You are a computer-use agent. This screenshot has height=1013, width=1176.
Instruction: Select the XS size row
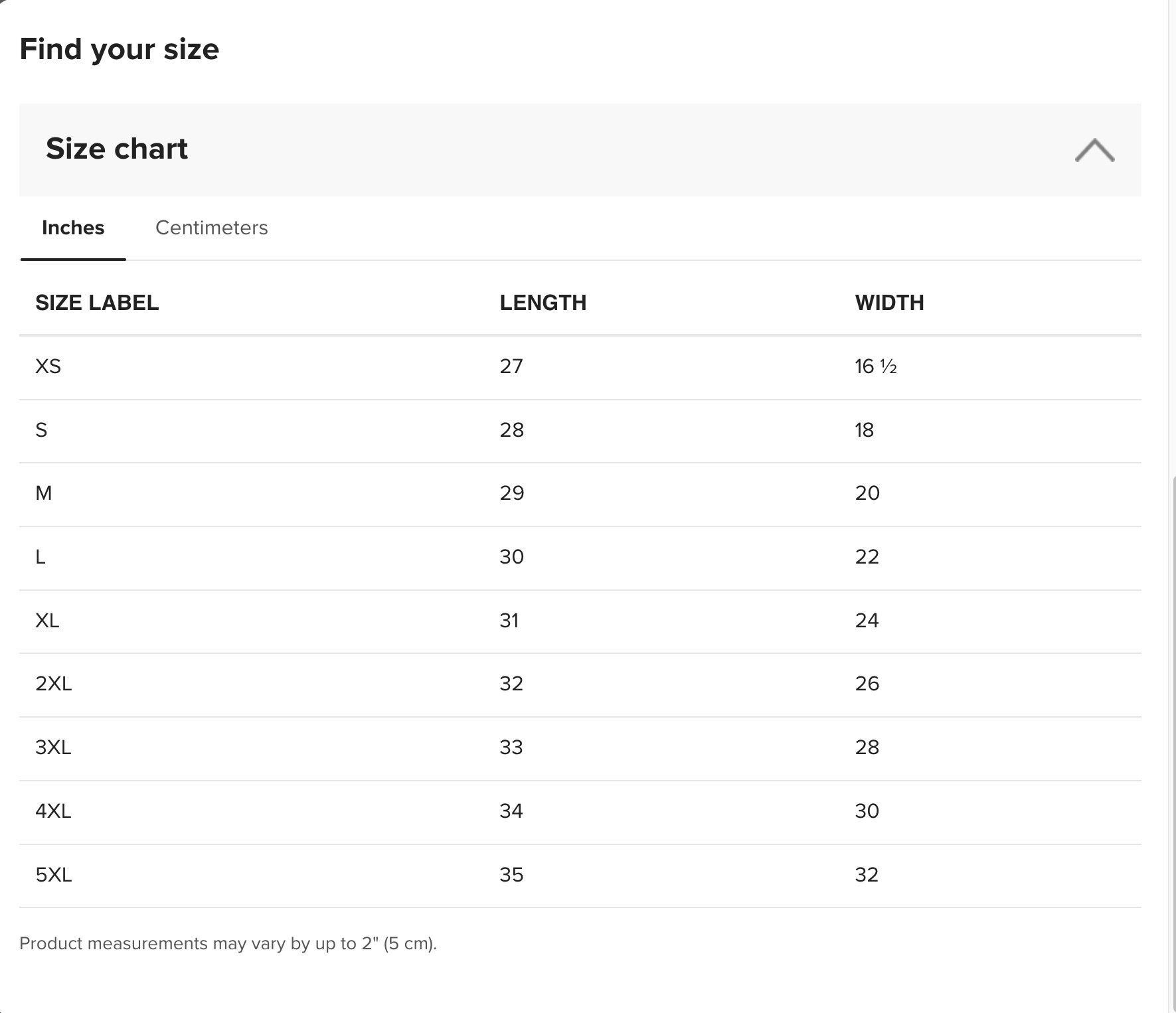click(x=48, y=366)
